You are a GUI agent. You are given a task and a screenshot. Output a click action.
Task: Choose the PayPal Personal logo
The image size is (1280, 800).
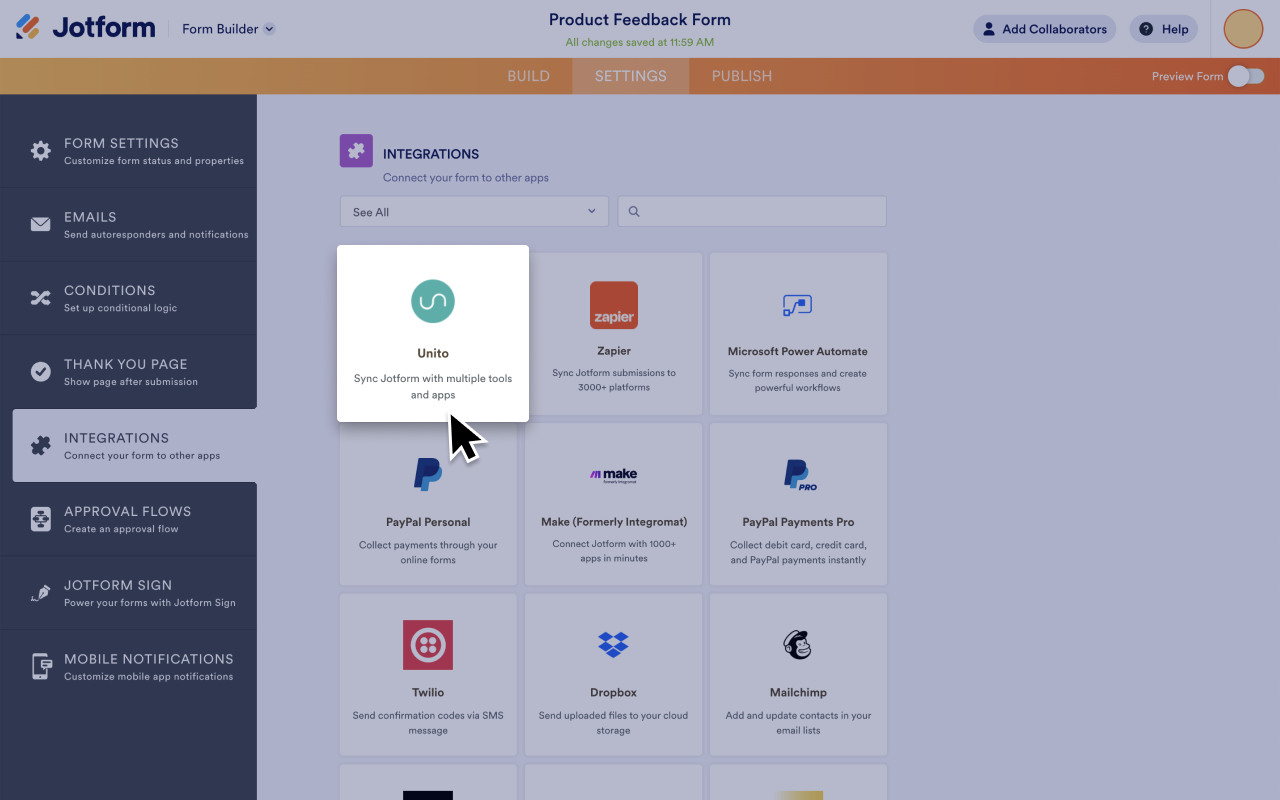tap(428, 475)
